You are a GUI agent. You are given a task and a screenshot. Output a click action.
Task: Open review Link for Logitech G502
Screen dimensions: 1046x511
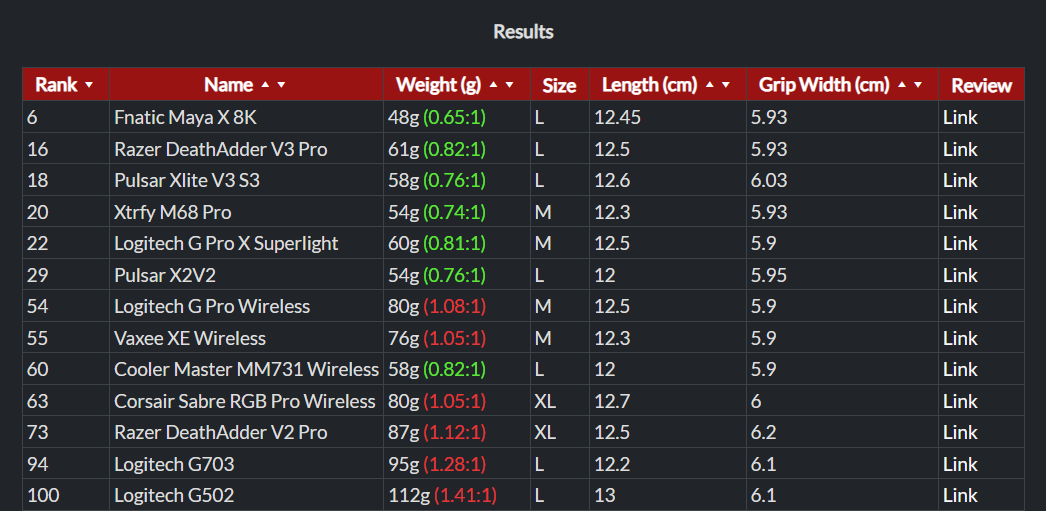960,495
